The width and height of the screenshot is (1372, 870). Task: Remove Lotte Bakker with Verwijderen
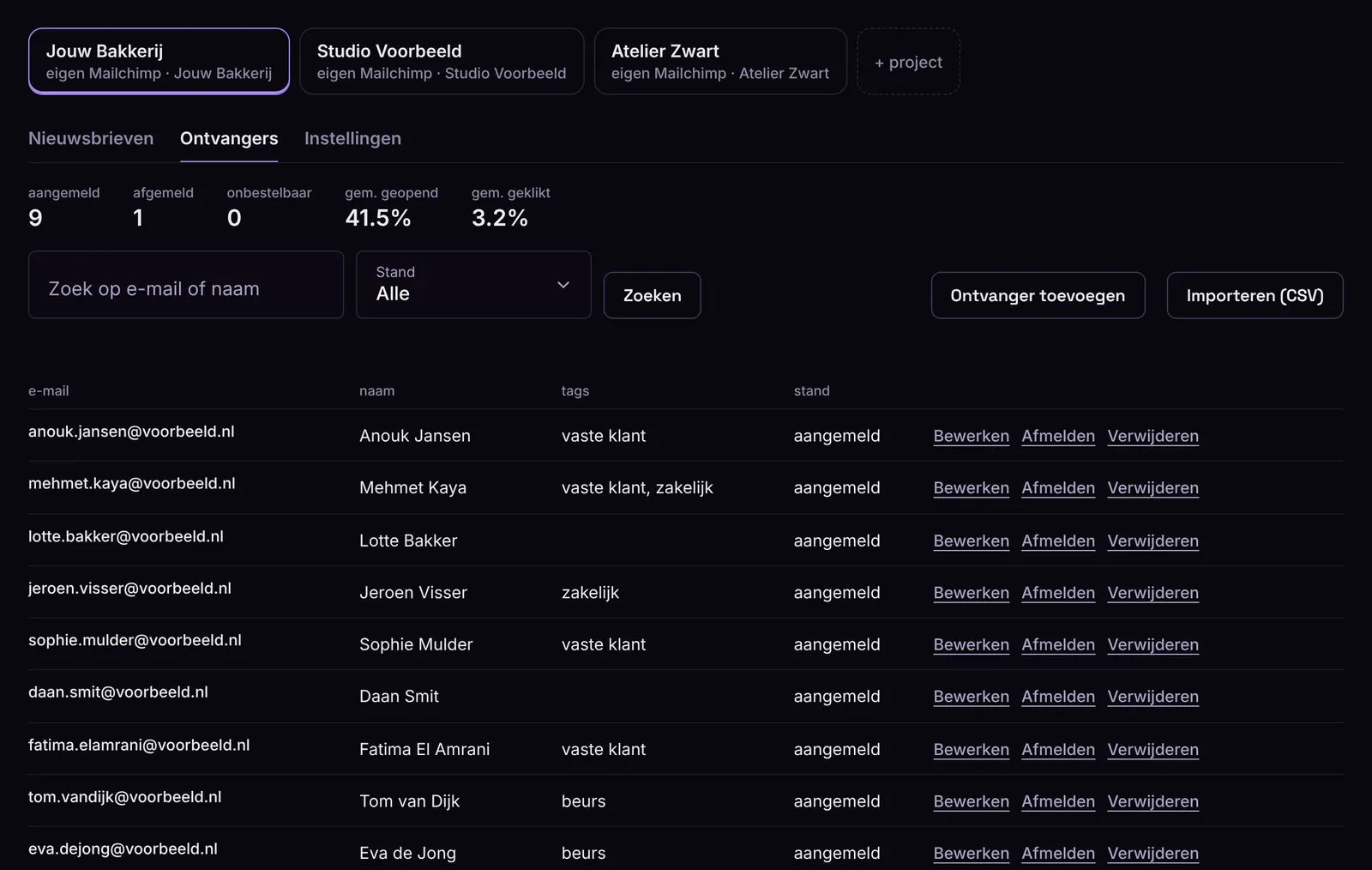point(1152,541)
